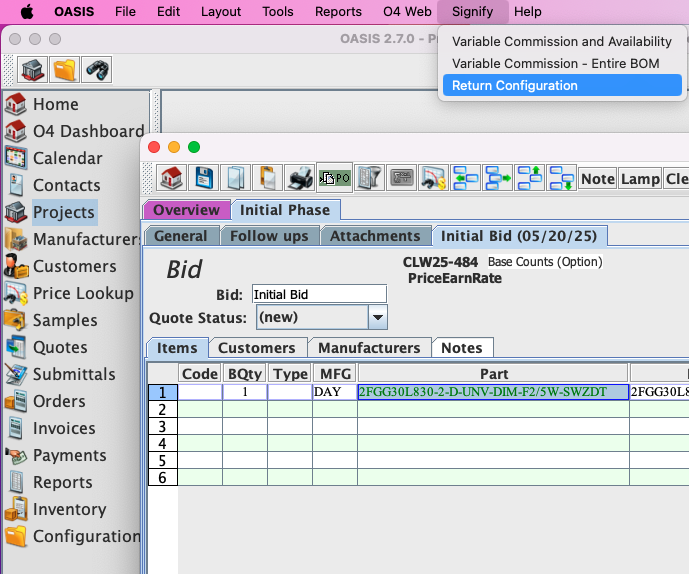Viewport: 689px width, 574px height.
Task: Open the Notes tab
Action: pyautogui.click(x=462, y=348)
